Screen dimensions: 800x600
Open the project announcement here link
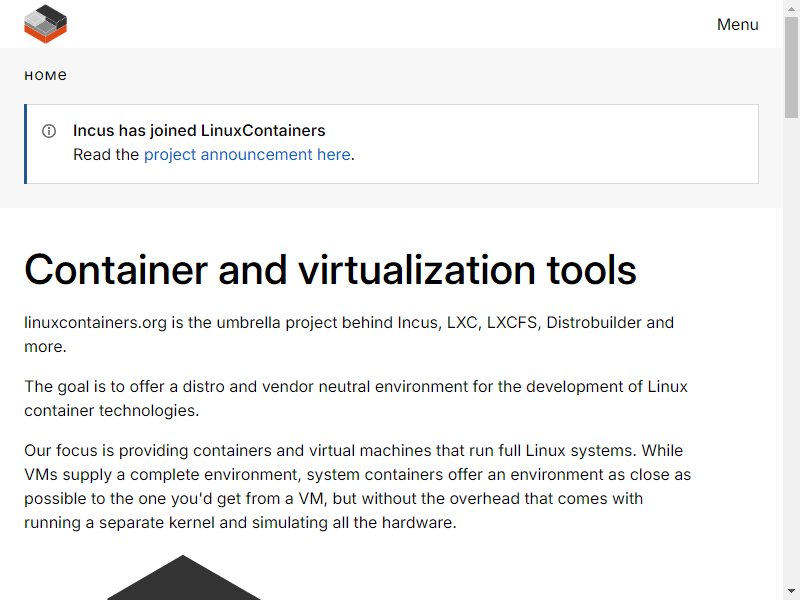point(247,155)
